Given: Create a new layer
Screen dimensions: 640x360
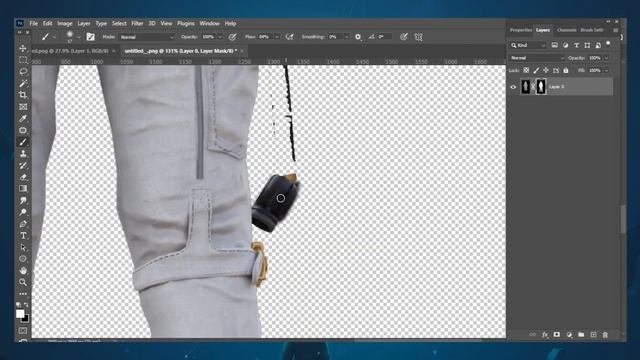Looking at the screenshot, I should click(x=593, y=335).
